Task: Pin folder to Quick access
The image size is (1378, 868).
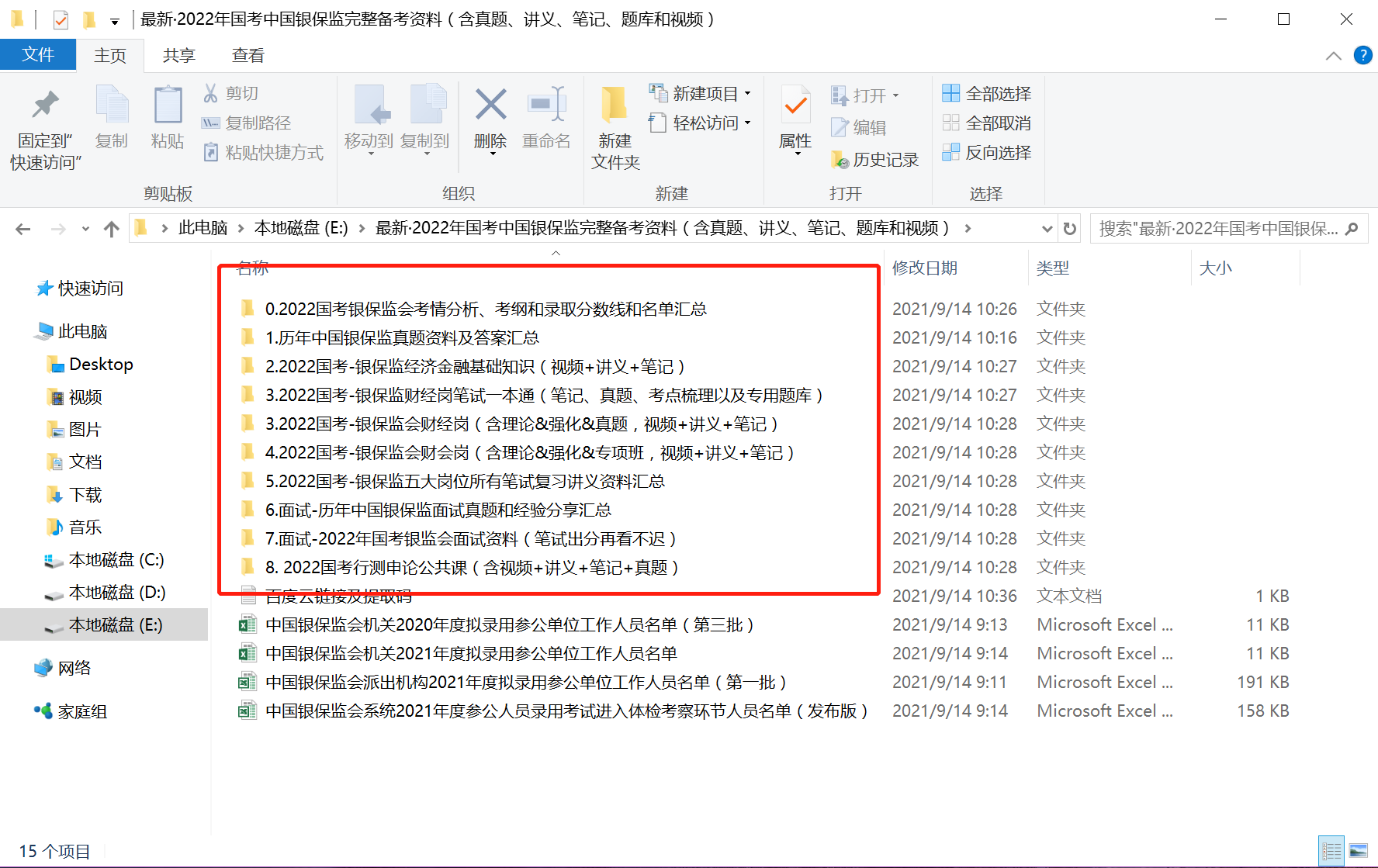Action: coord(46,128)
